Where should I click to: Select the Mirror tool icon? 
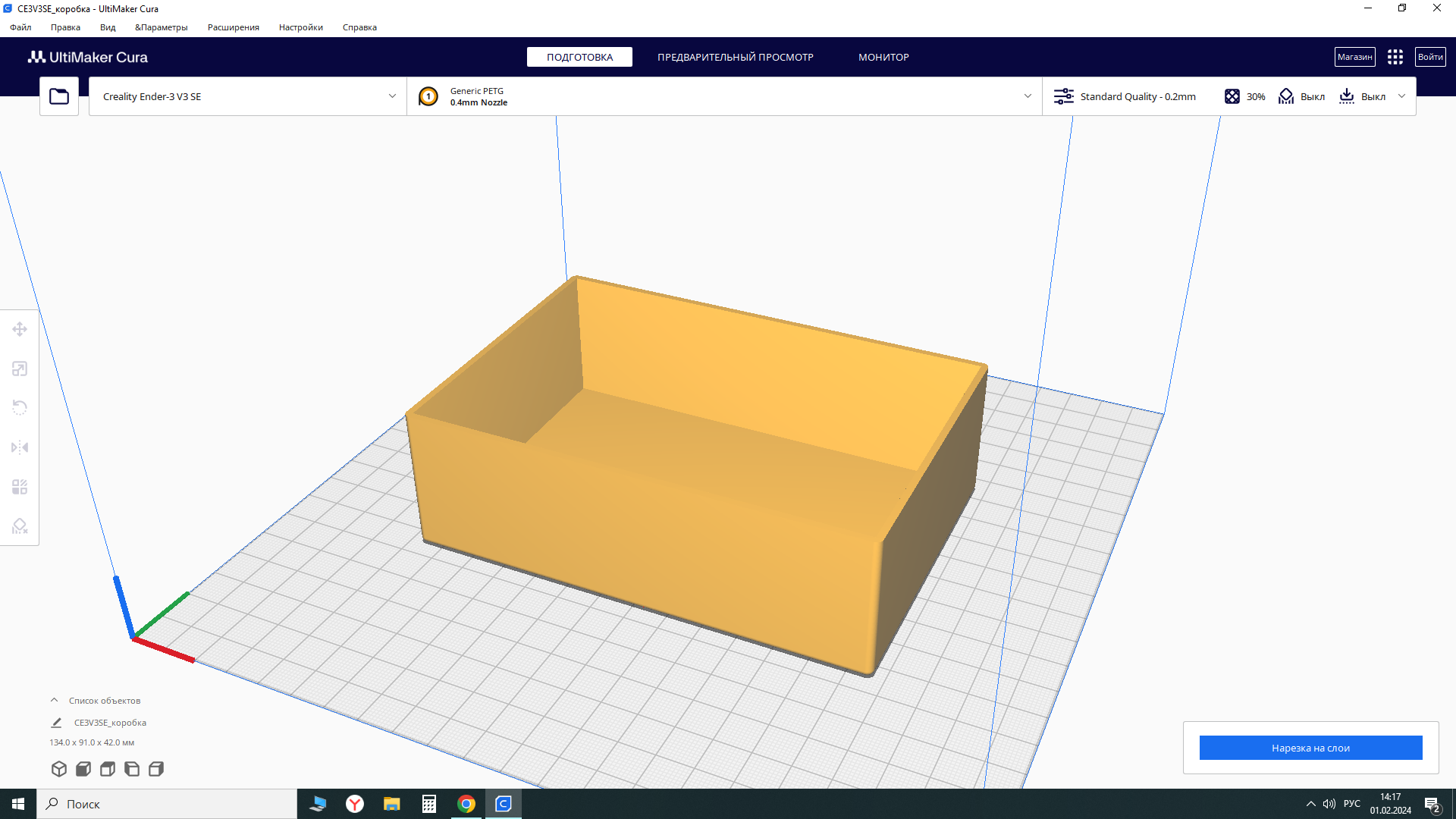tap(20, 447)
